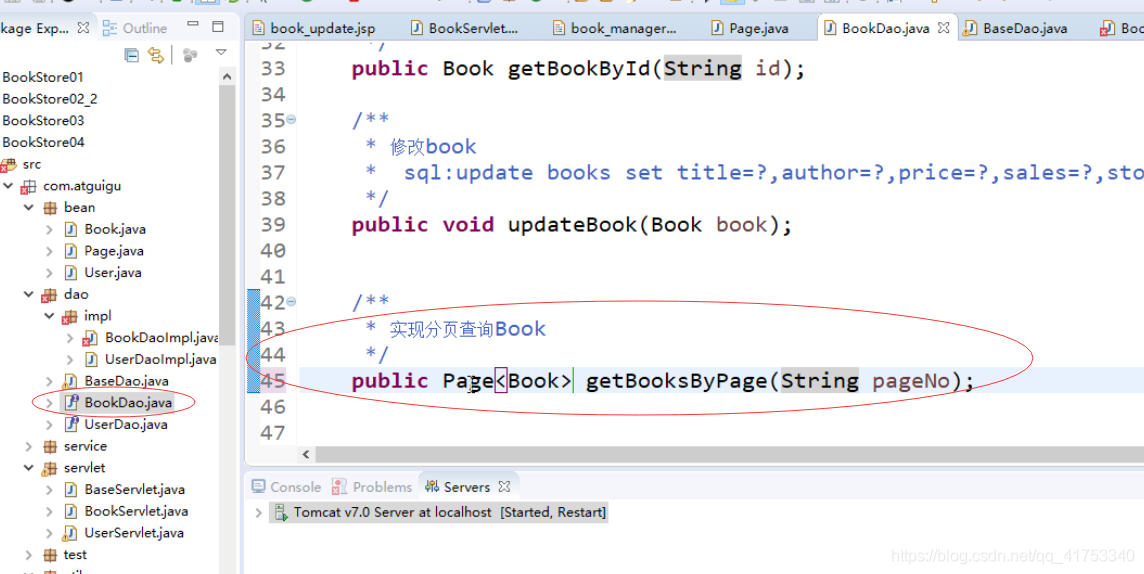
Task: Select the BookStore01 project
Action: pos(42,77)
